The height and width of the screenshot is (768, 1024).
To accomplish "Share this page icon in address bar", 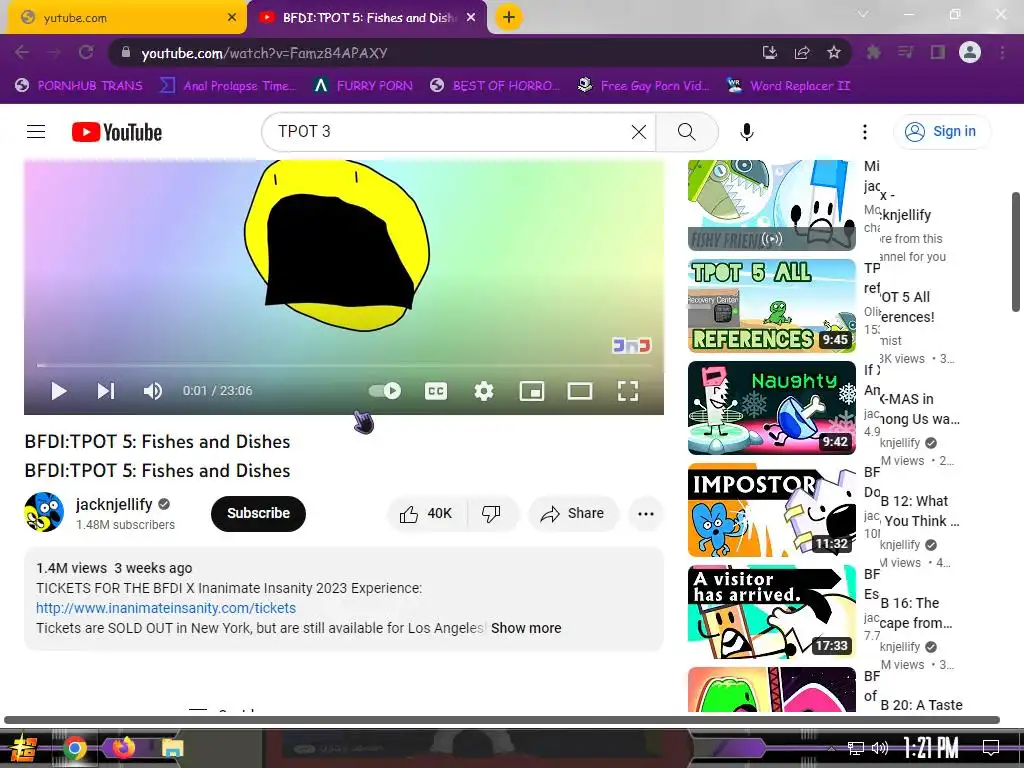I will [x=802, y=53].
